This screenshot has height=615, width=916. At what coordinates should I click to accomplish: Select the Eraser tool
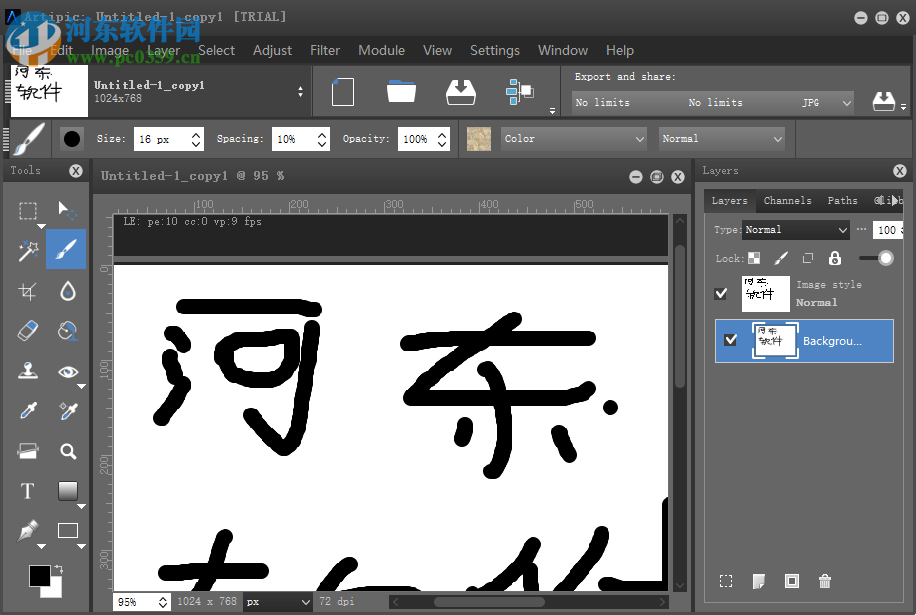(28, 330)
